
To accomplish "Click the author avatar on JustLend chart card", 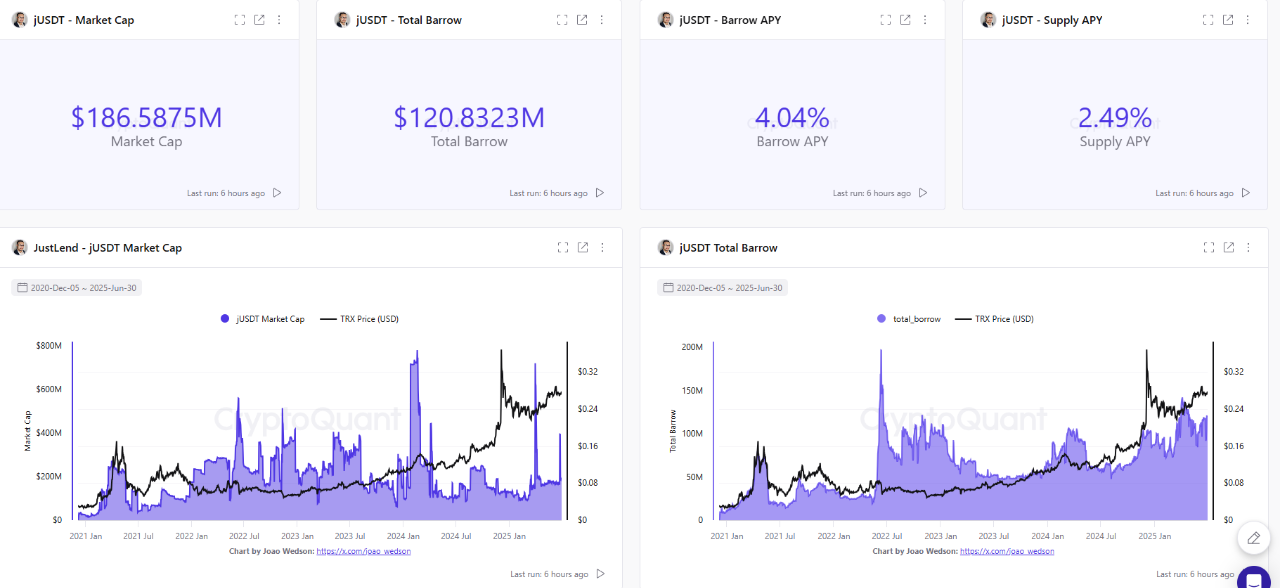I will [17, 247].
